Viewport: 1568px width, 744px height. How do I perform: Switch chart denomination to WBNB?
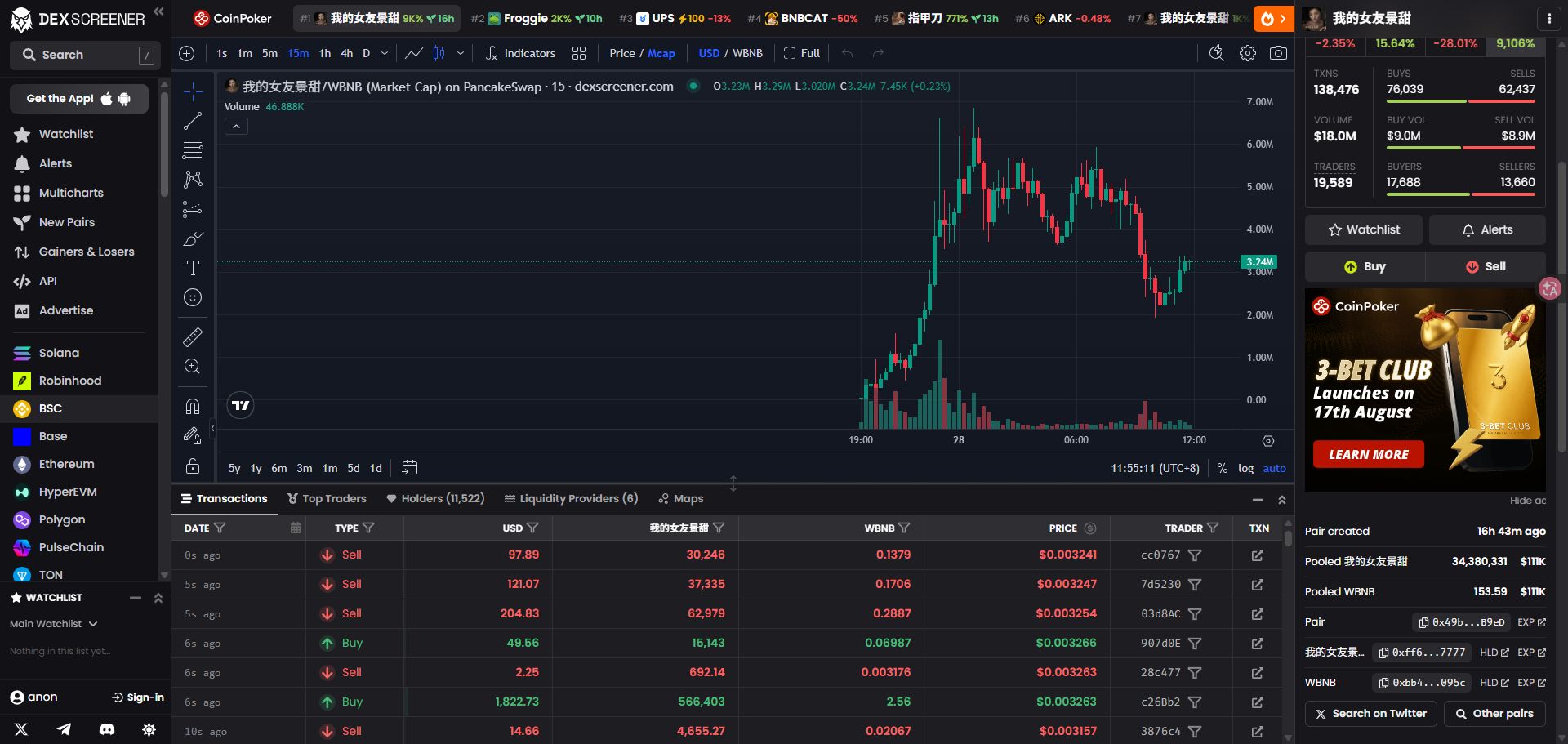pyautogui.click(x=747, y=53)
